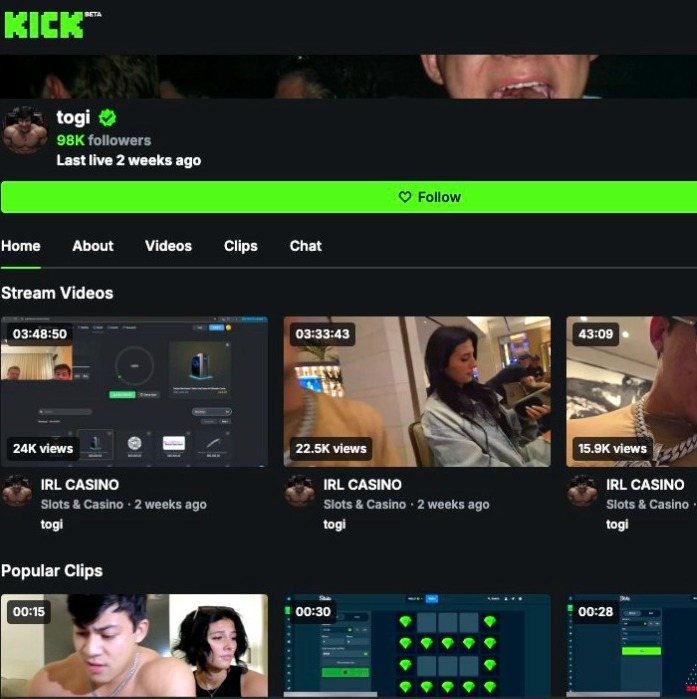Click Slots & Casino category under second video
697x699 pixels.
coord(365,505)
